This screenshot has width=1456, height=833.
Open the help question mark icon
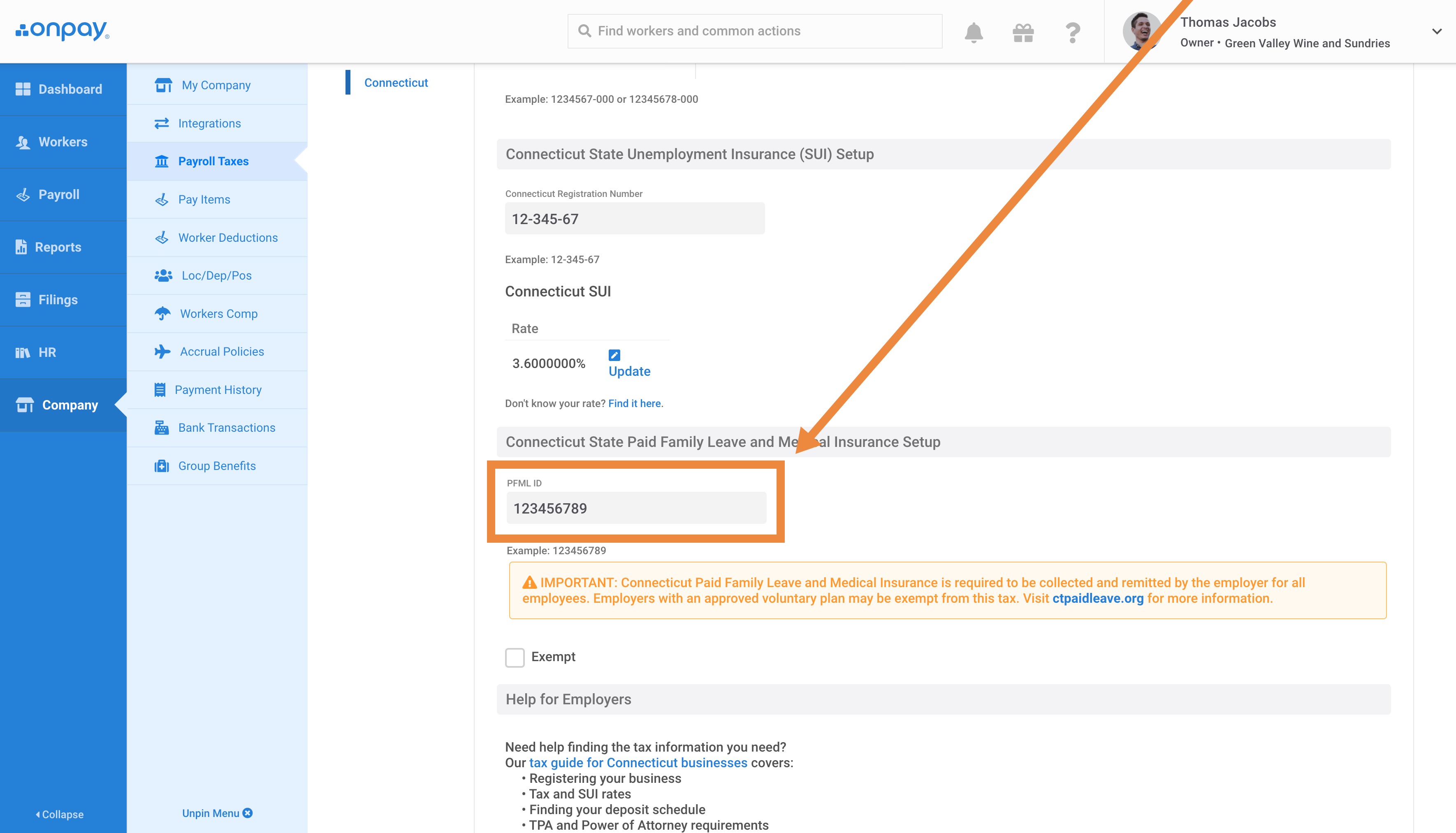pos(1073,32)
